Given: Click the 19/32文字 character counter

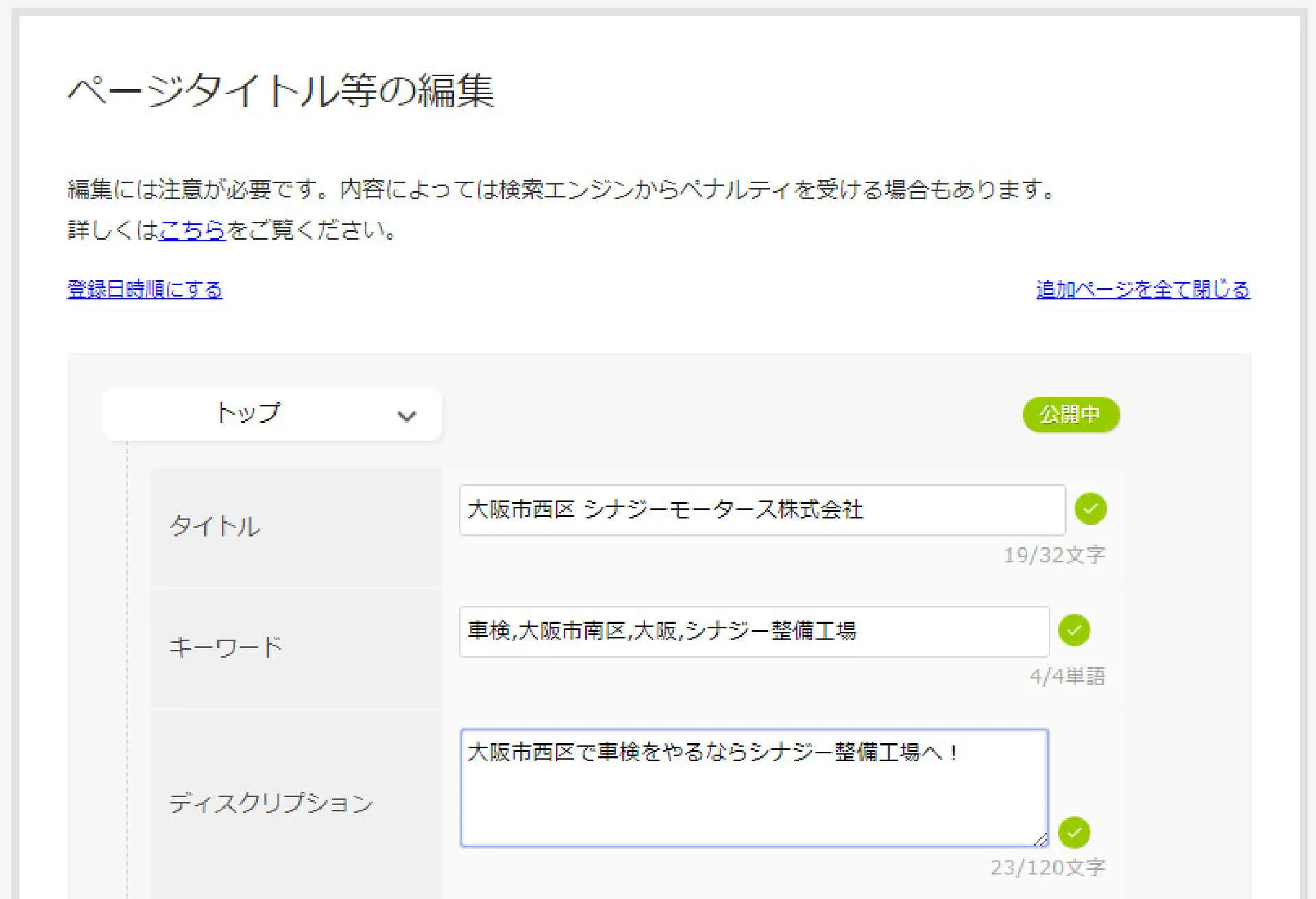Looking at the screenshot, I should click(x=1054, y=554).
